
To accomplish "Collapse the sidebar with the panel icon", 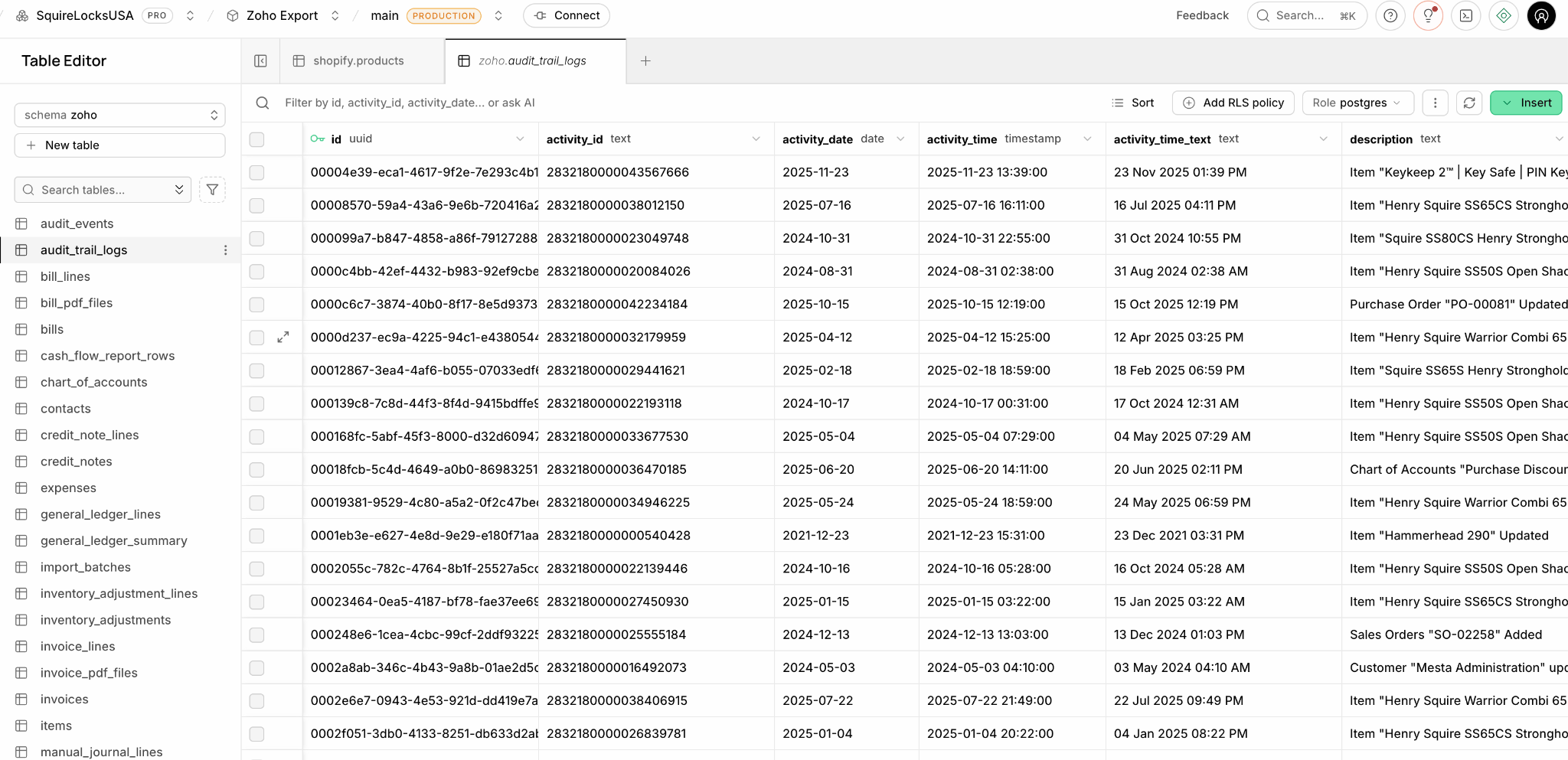I will (x=261, y=60).
